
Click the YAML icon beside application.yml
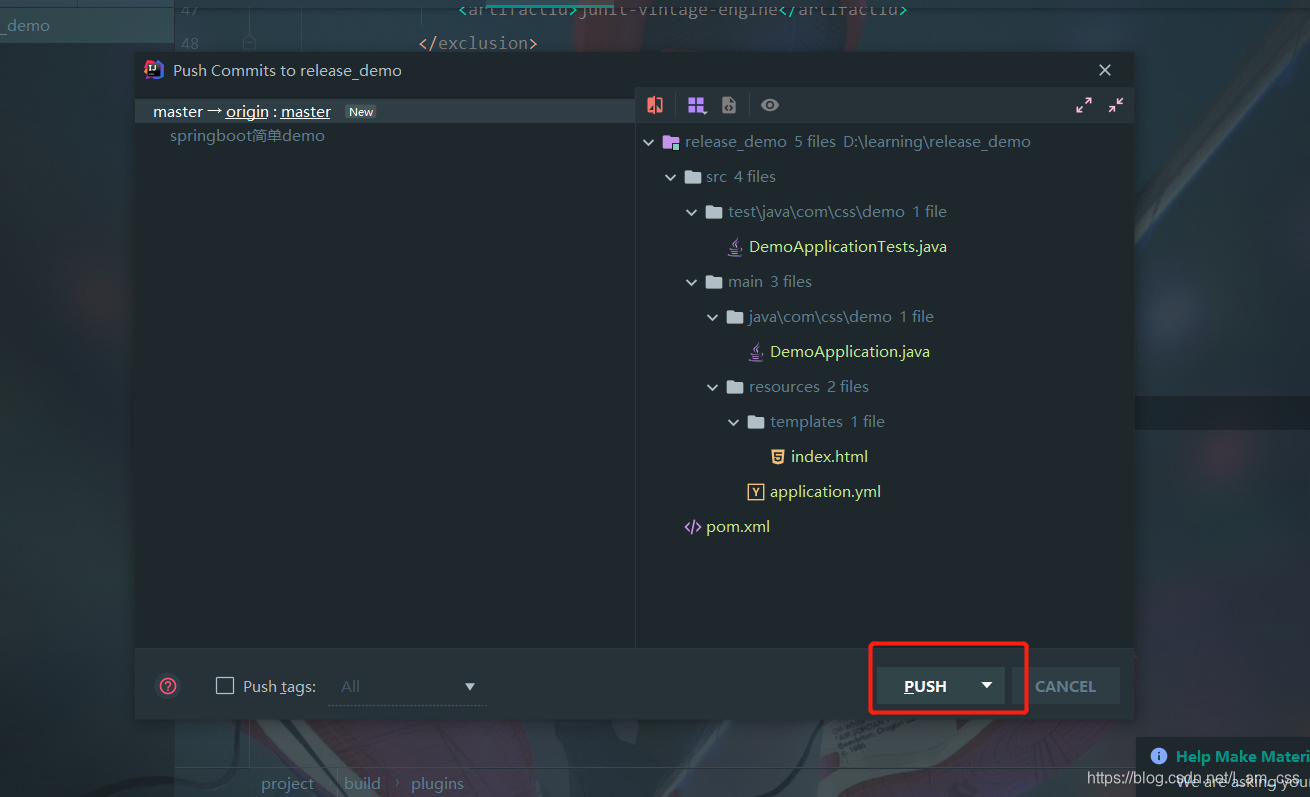coord(756,491)
